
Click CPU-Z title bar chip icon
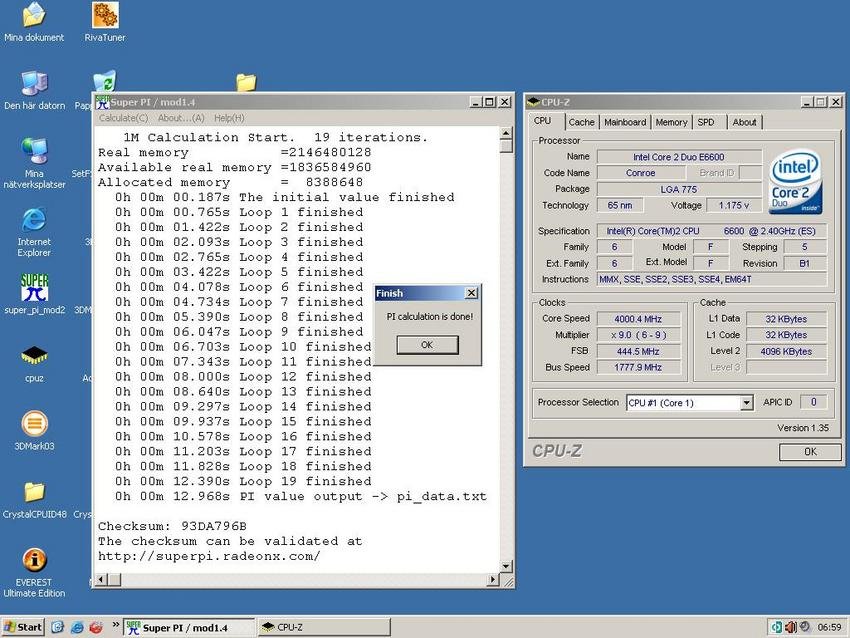(x=533, y=102)
